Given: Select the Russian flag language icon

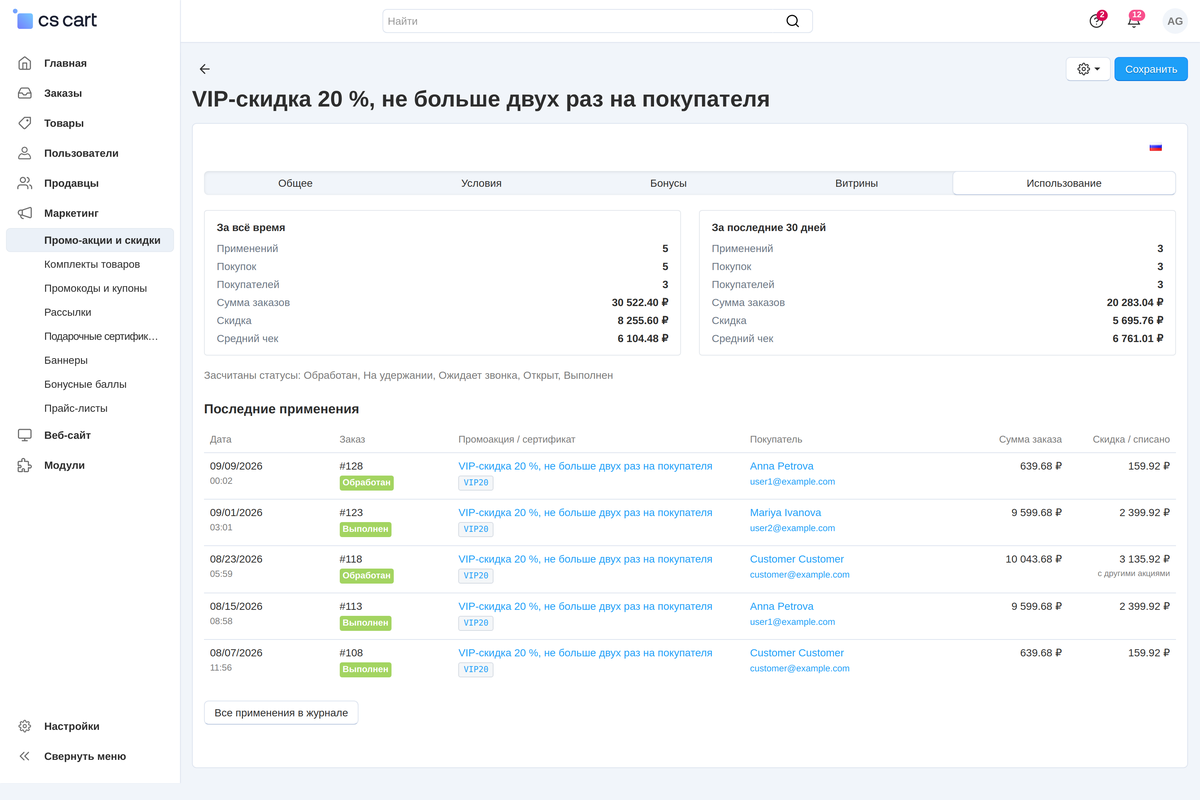Looking at the screenshot, I should click(1156, 147).
